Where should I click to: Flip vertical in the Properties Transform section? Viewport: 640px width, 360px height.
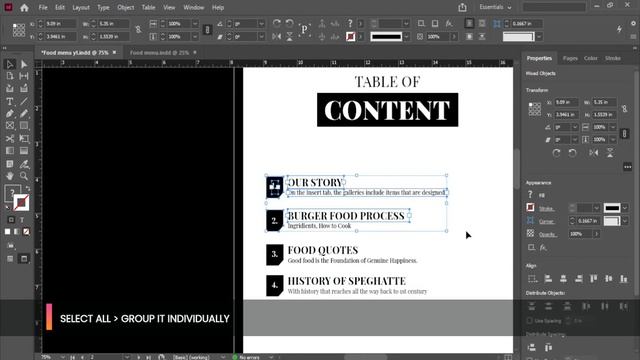coord(610,153)
